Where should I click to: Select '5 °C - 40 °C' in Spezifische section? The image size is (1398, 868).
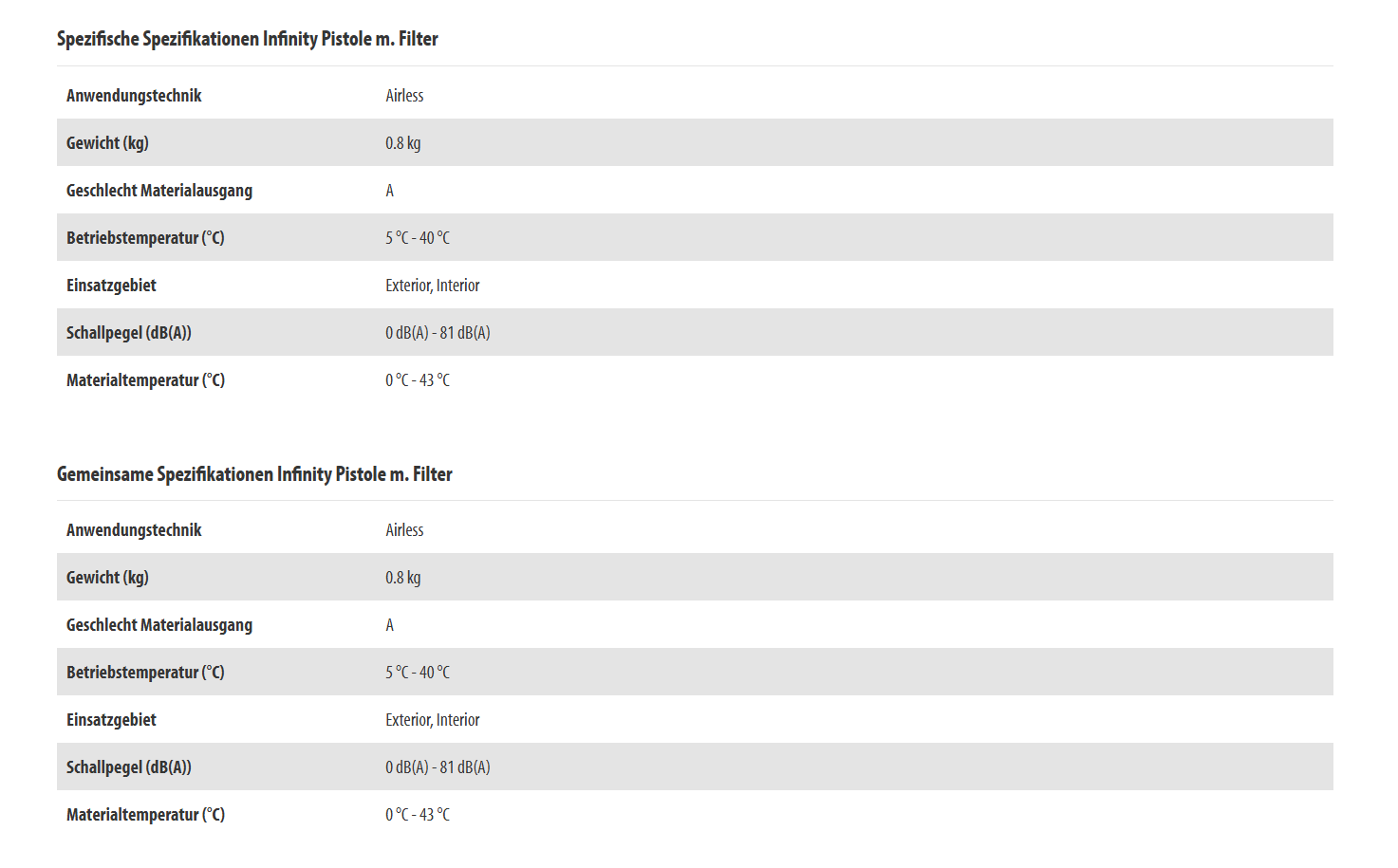coord(418,237)
